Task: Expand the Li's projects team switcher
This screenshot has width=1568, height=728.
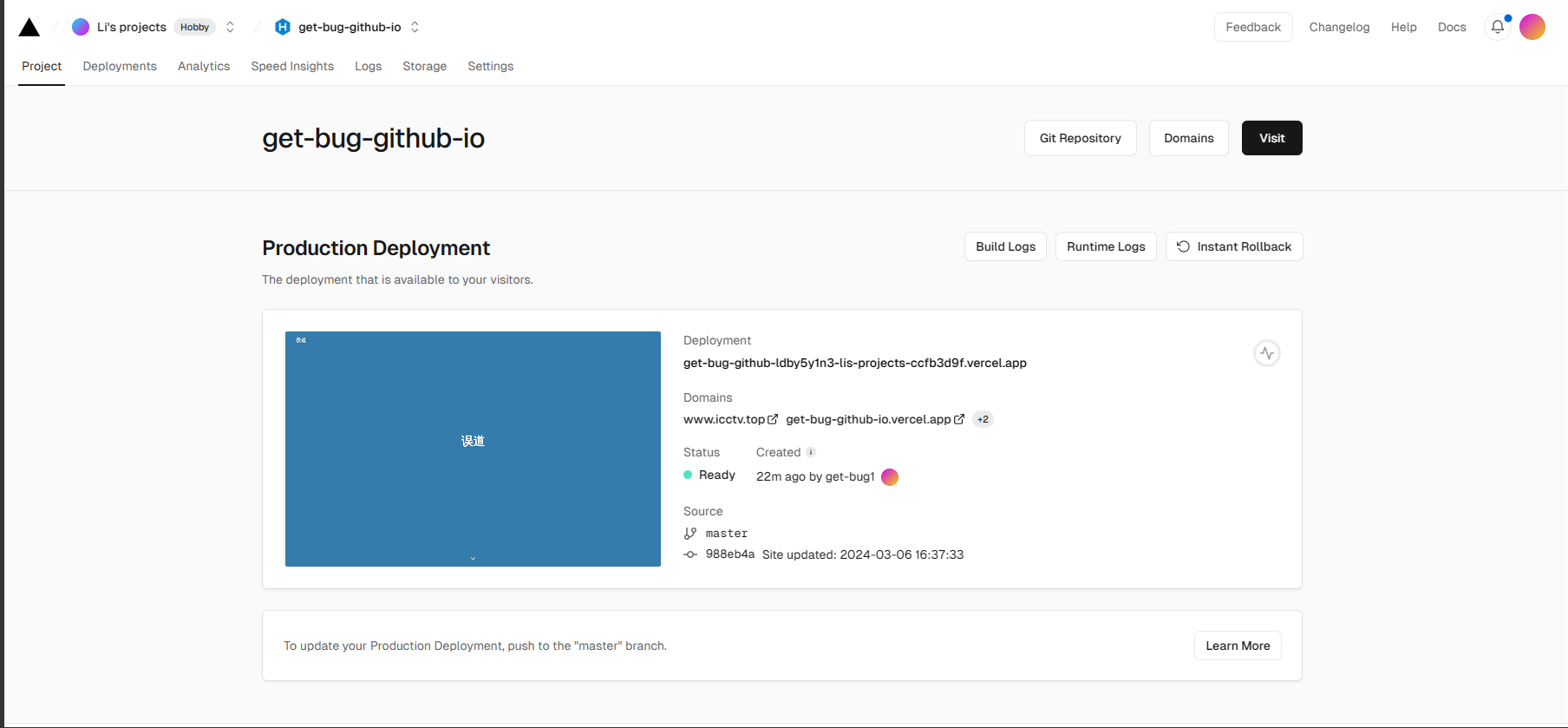Action: [x=230, y=27]
